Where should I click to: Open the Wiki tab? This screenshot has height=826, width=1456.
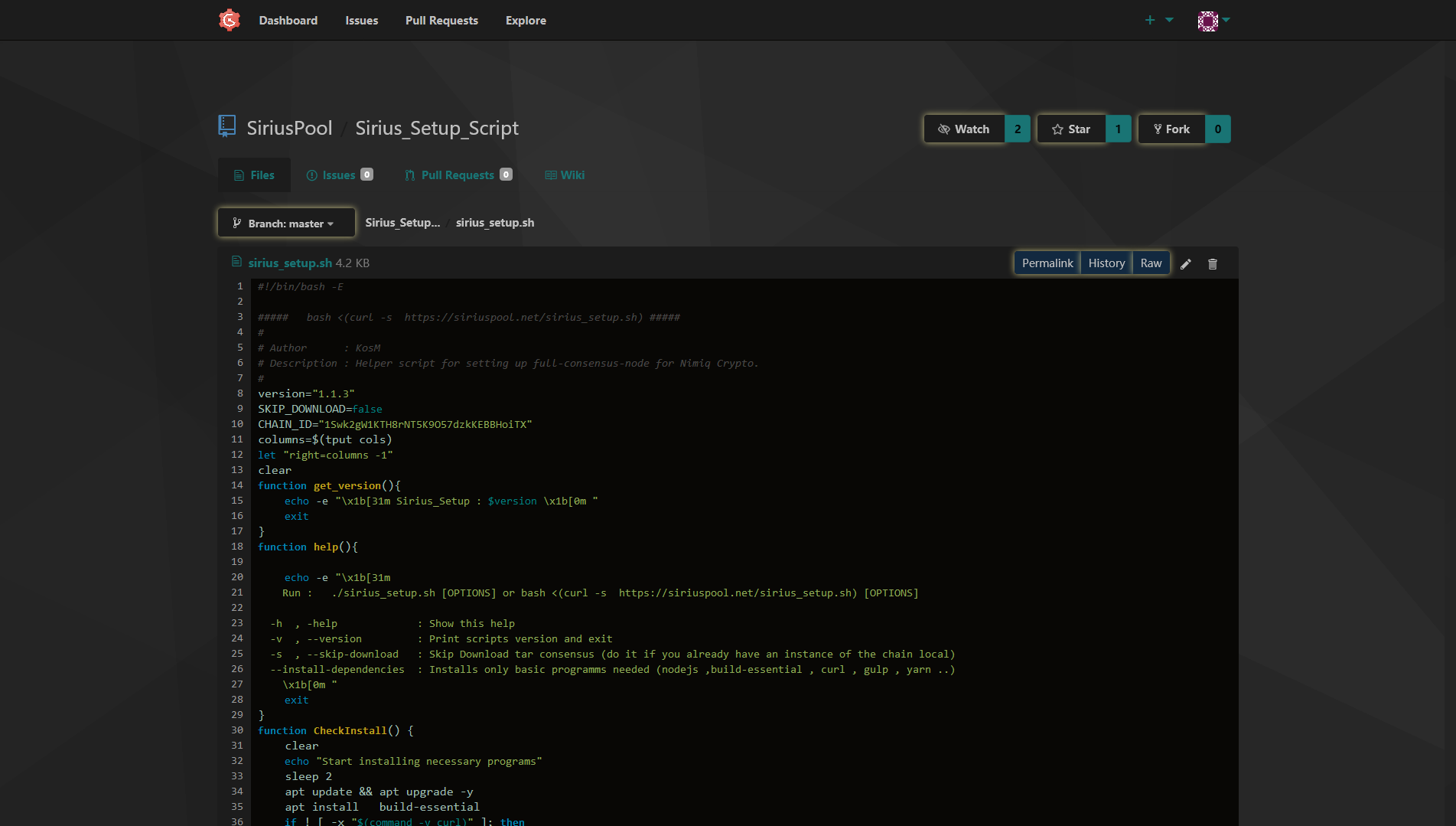pos(565,175)
